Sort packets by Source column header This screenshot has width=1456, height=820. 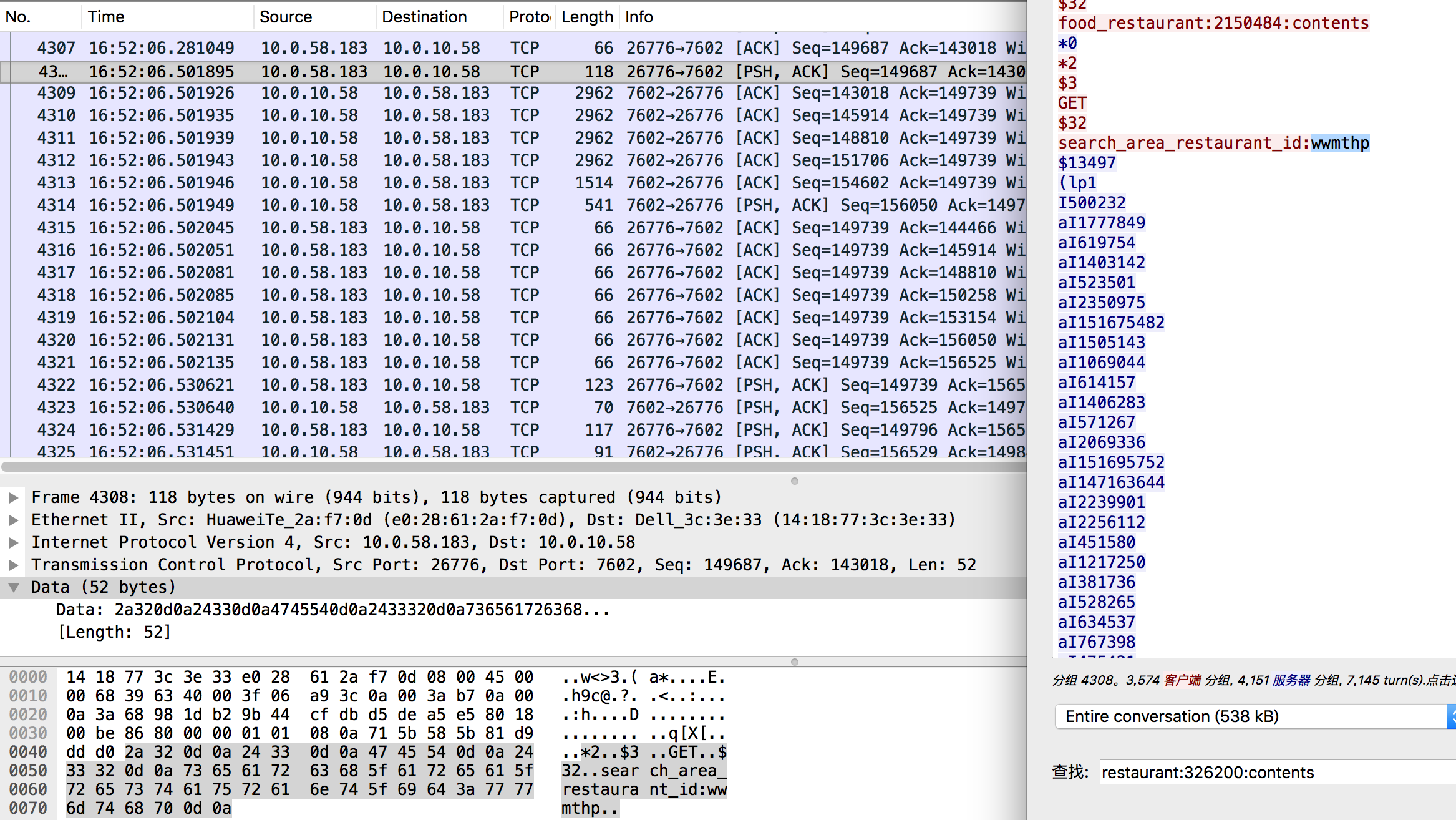point(285,17)
